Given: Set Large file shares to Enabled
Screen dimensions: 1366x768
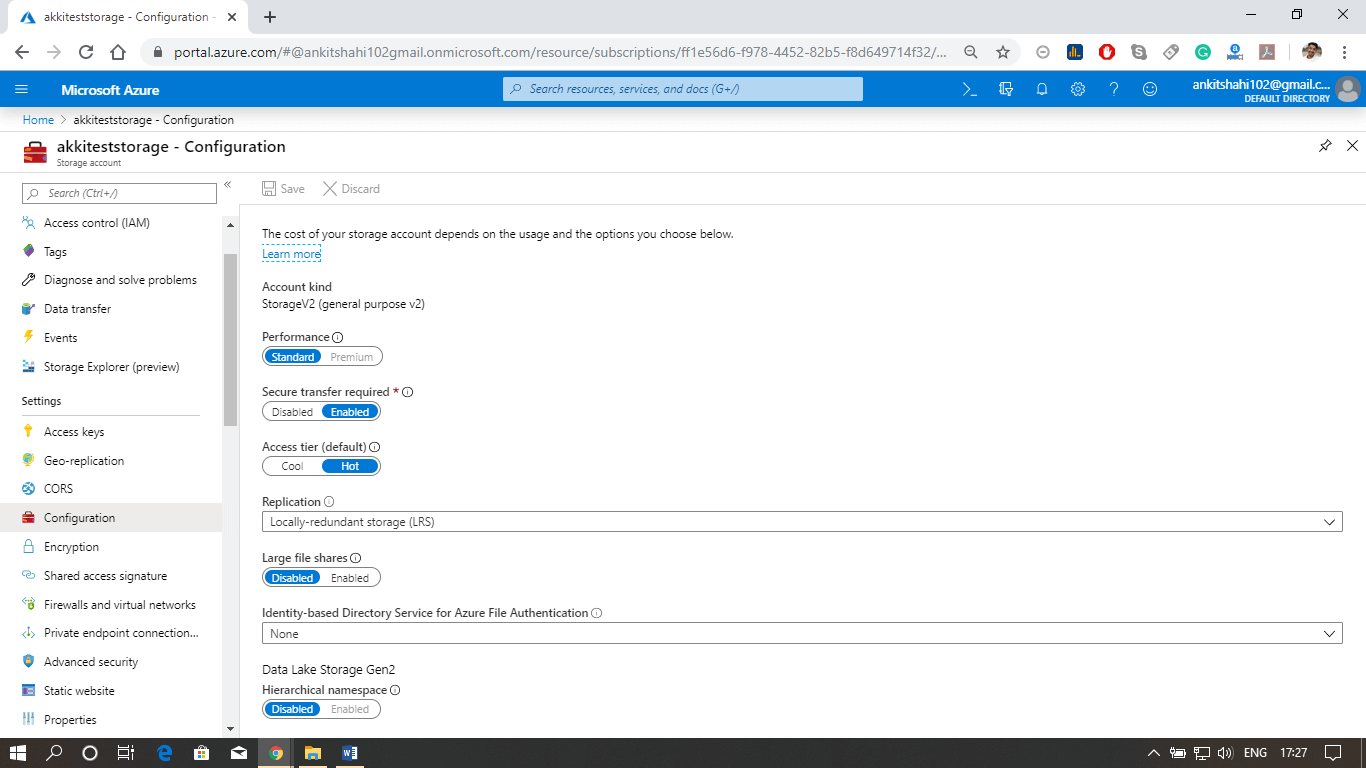Looking at the screenshot, I should click(x=350, y=578).
